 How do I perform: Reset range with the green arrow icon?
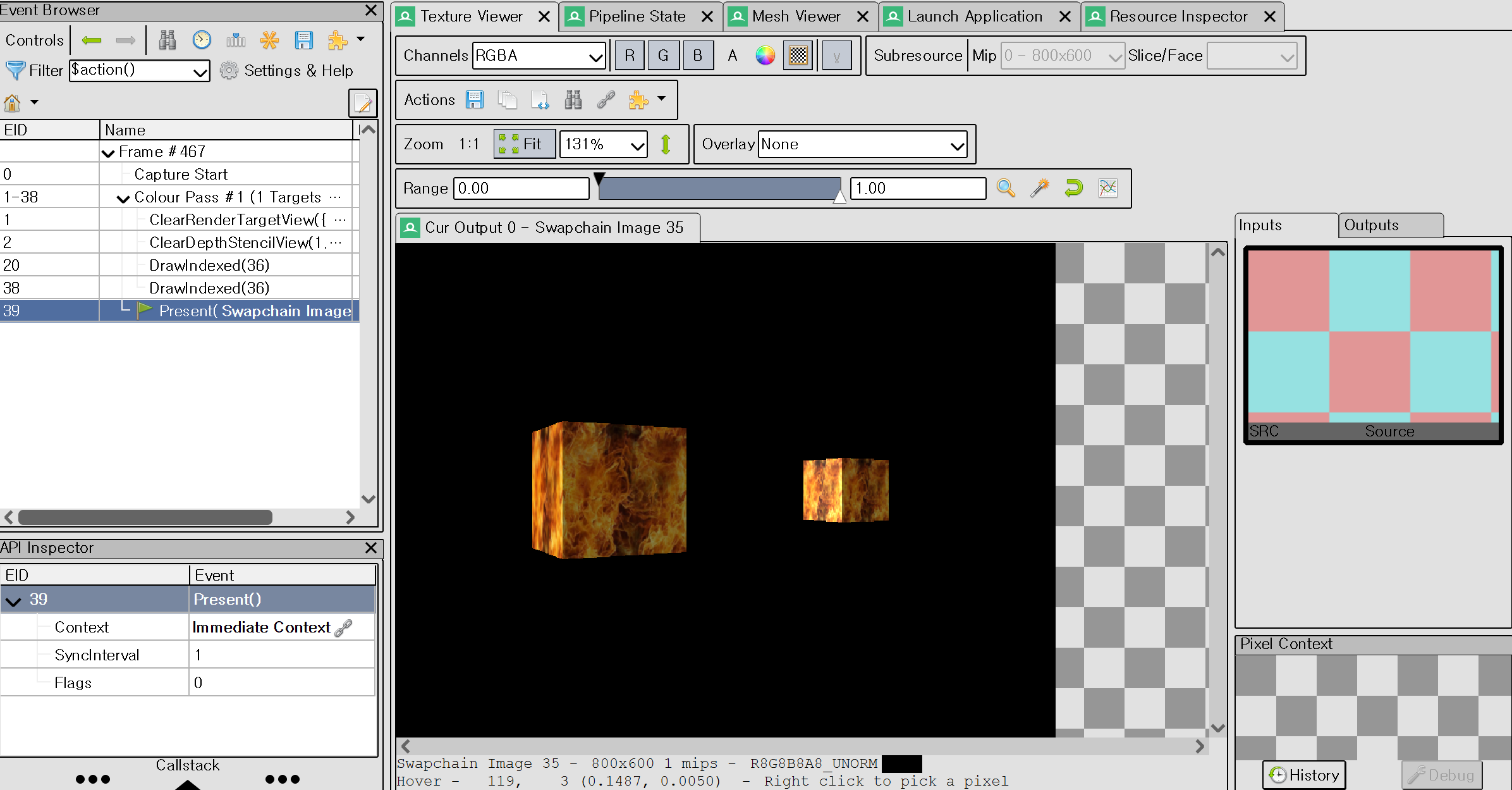pyautogui.click(x=1074, y=188)
